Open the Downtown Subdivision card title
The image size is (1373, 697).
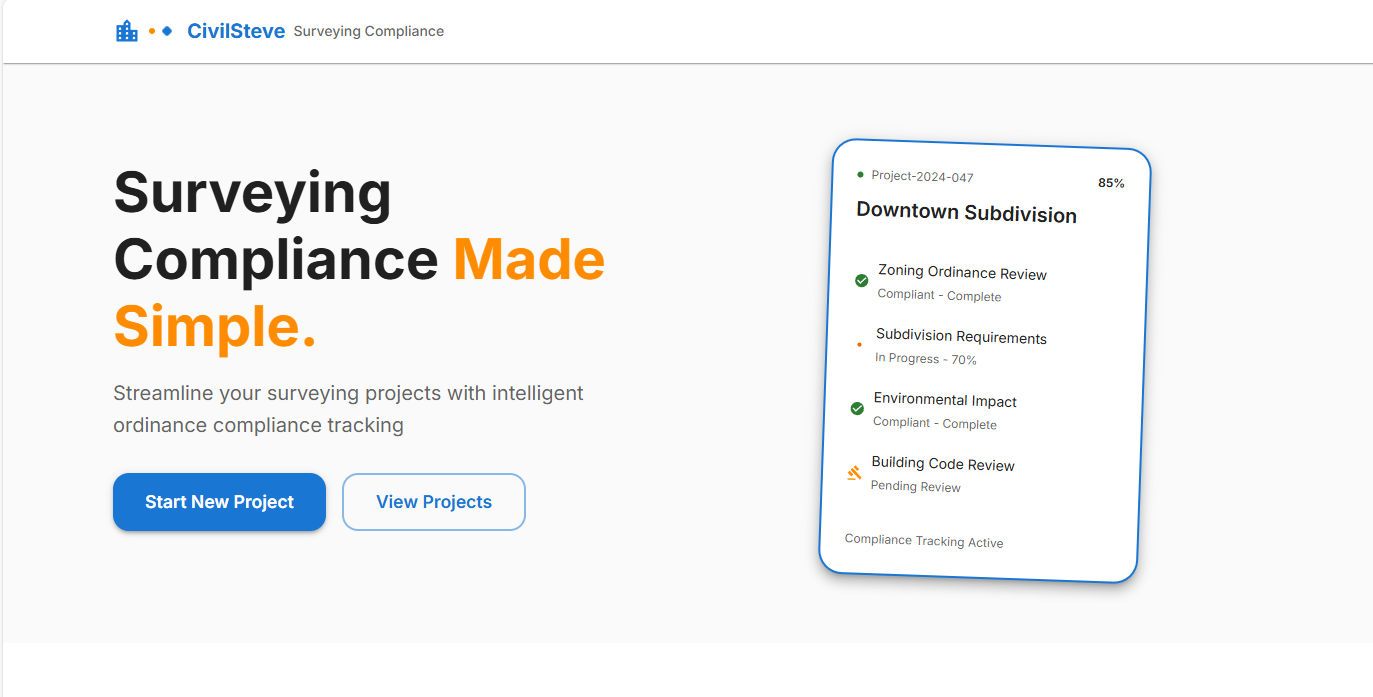(966, 213)
